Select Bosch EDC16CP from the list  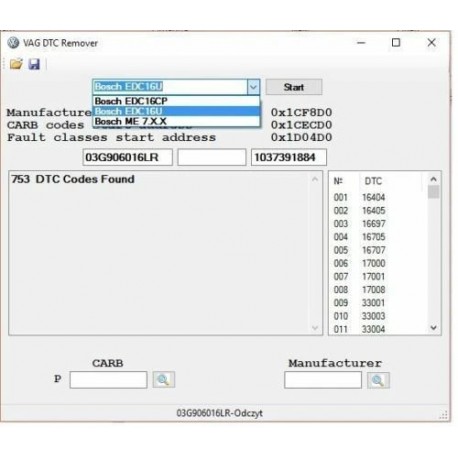176,101
